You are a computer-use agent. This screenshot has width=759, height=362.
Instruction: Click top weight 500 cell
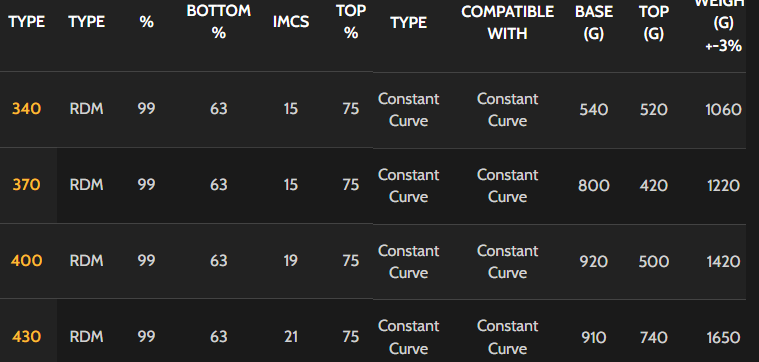pos(653,262)
